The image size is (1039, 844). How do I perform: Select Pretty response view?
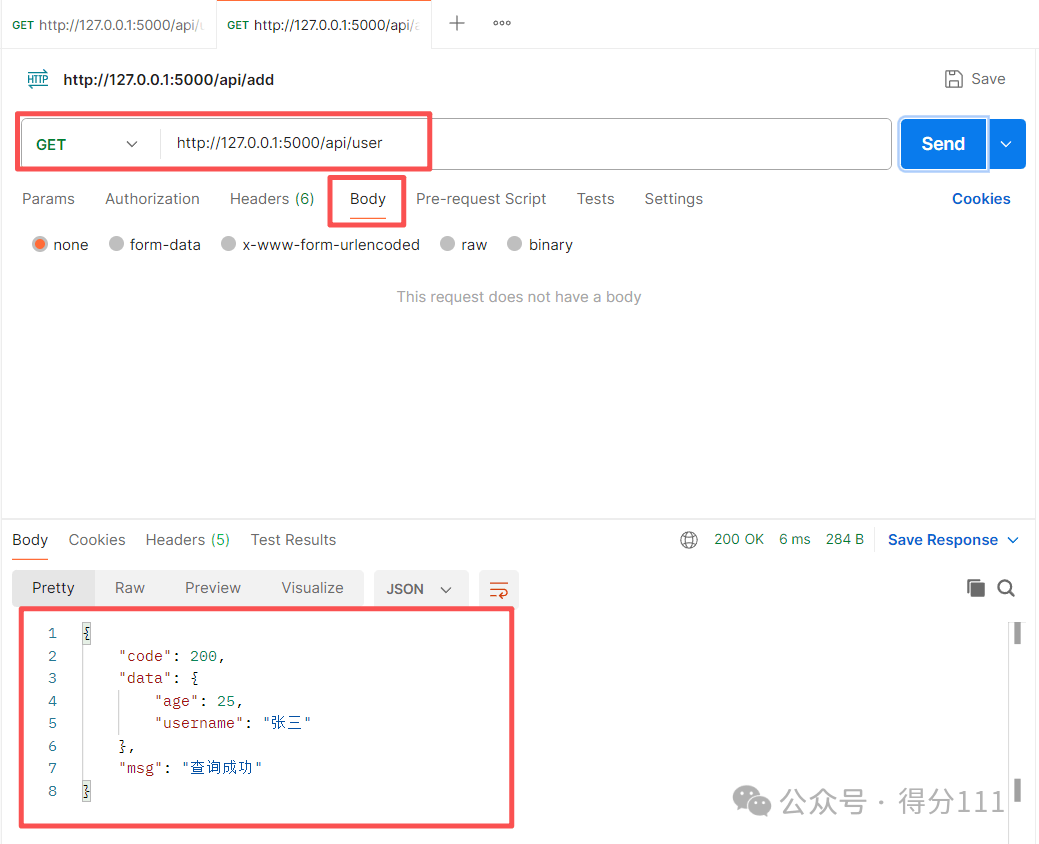pos(53,588)
